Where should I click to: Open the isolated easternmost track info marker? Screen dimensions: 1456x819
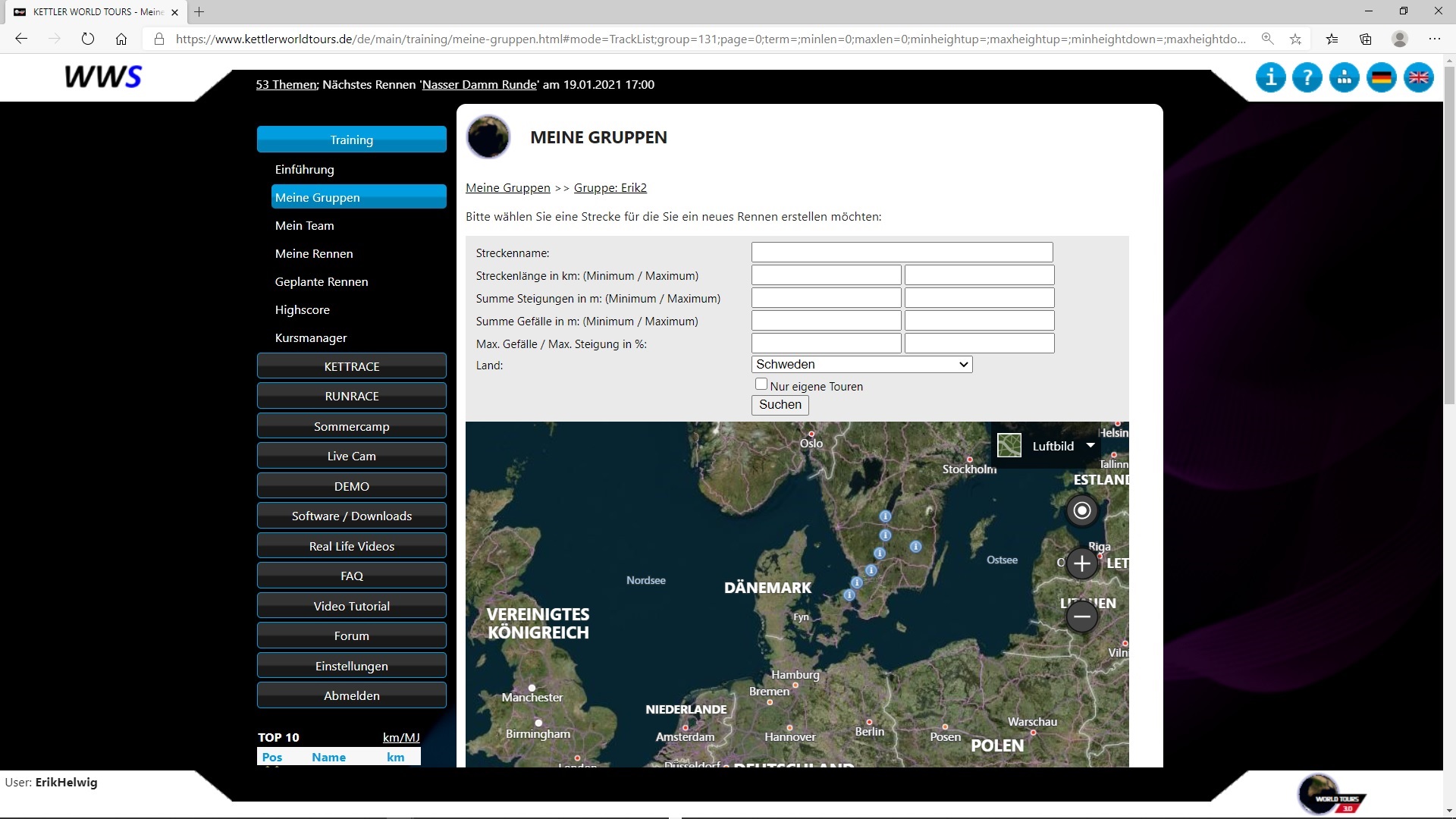[915, 546]
